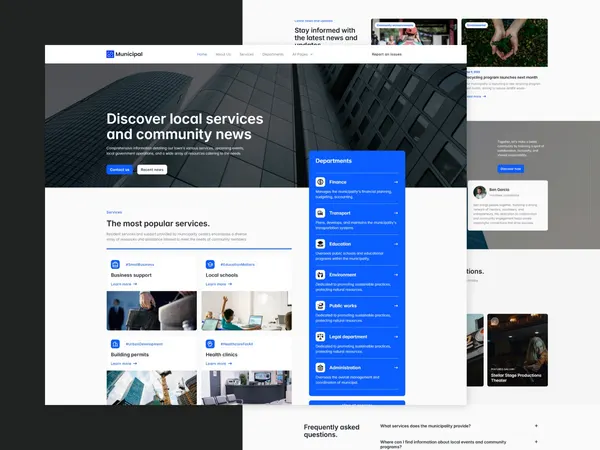Image resolution: width=600 pixels, height=450 pixels.
Task: Click the Legal department icon
Action: click(x=320, y=337)
